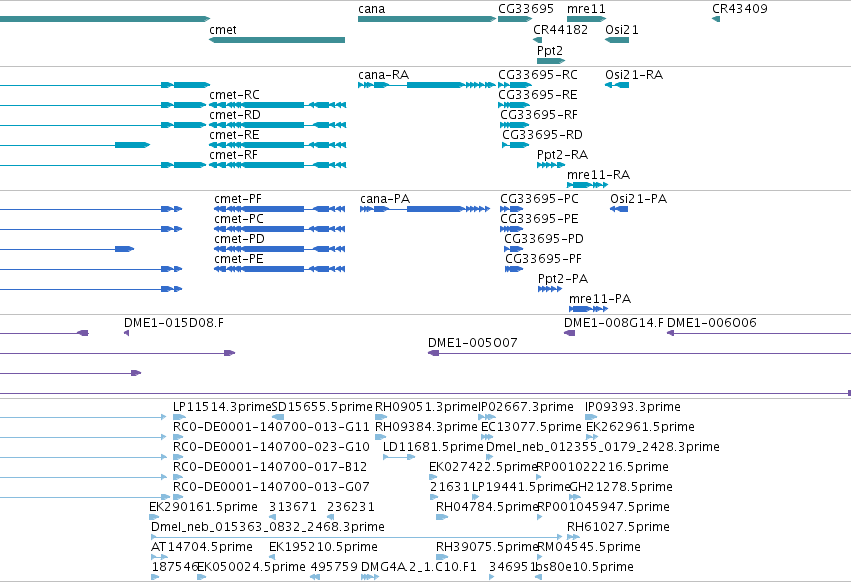Click EST SD15655.5prime label
The image size is (851, 582).
click(322, 407)
